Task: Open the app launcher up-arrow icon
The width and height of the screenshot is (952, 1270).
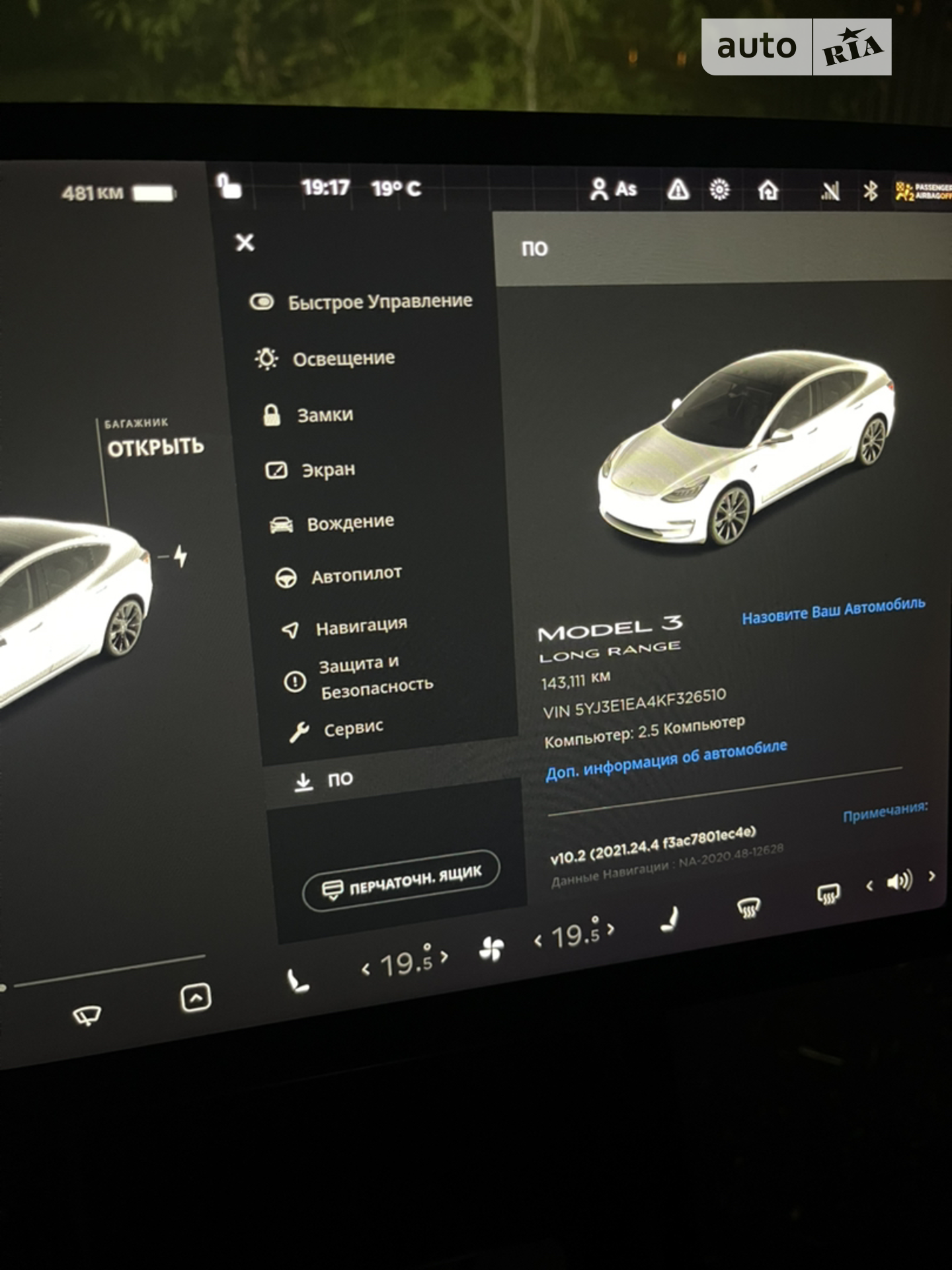Action: pyautogui.click(x=196, y=997)
